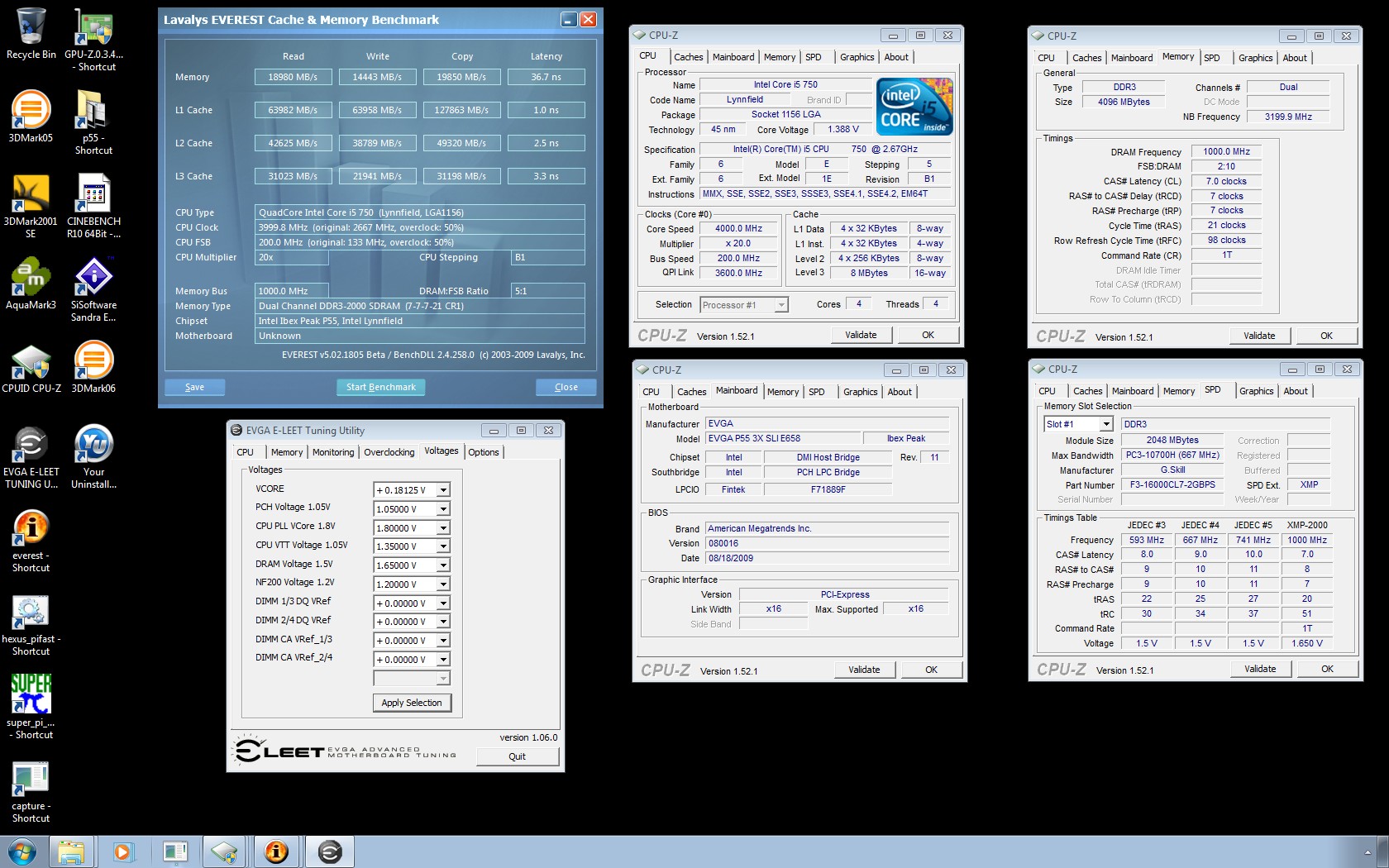This screenshot has width=1389, height=868.
Task: Open the SPD tab in the CPU-Z Memory window
Action: click(1212, 58)
